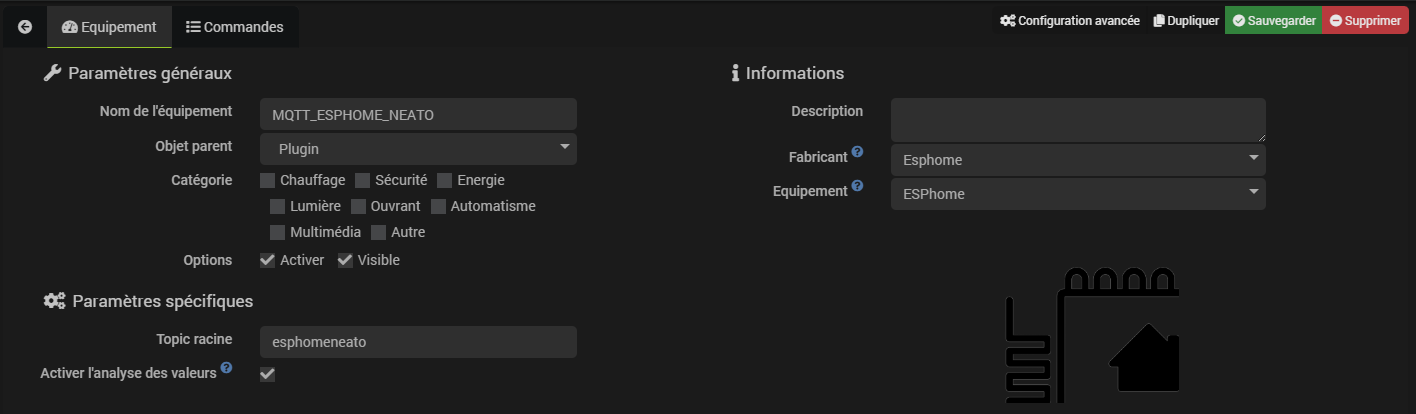Open the Objet parent dropdown
Viewport: 1416px width, 414px height.
(418, 149)
